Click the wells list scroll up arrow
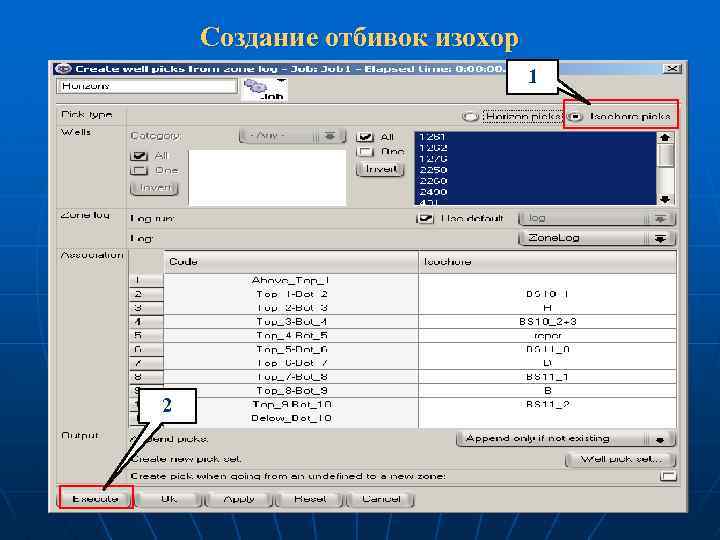 click(x=665, y=137)
